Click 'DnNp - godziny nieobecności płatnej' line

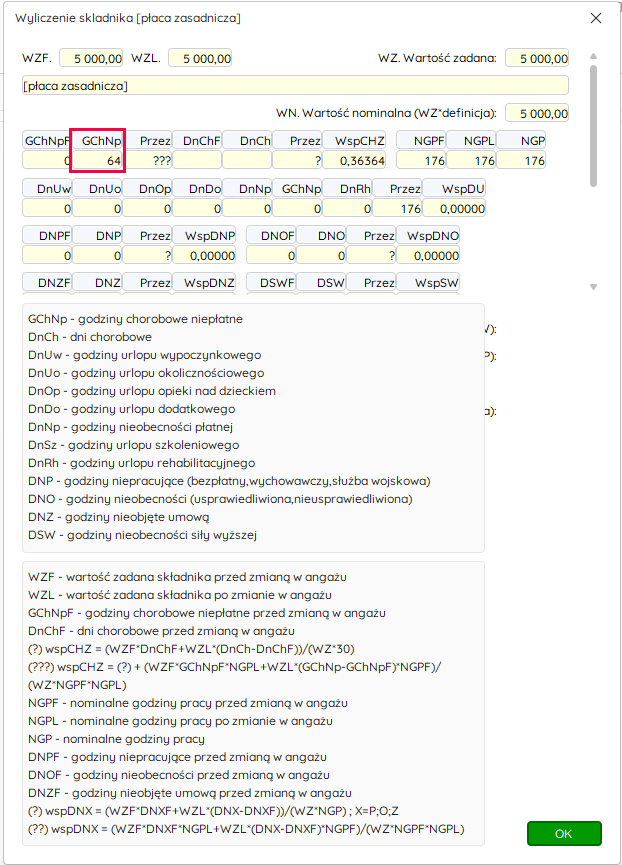[x=131, y=427]
